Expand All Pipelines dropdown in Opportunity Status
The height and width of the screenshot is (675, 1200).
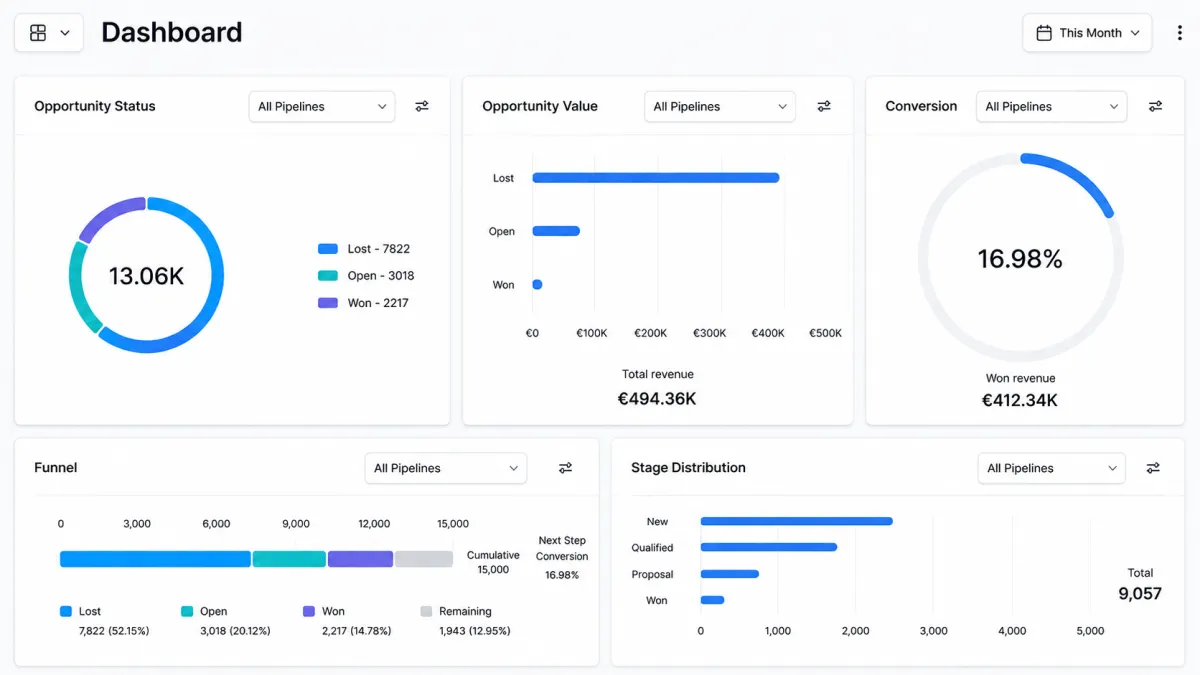coord(322,107)
